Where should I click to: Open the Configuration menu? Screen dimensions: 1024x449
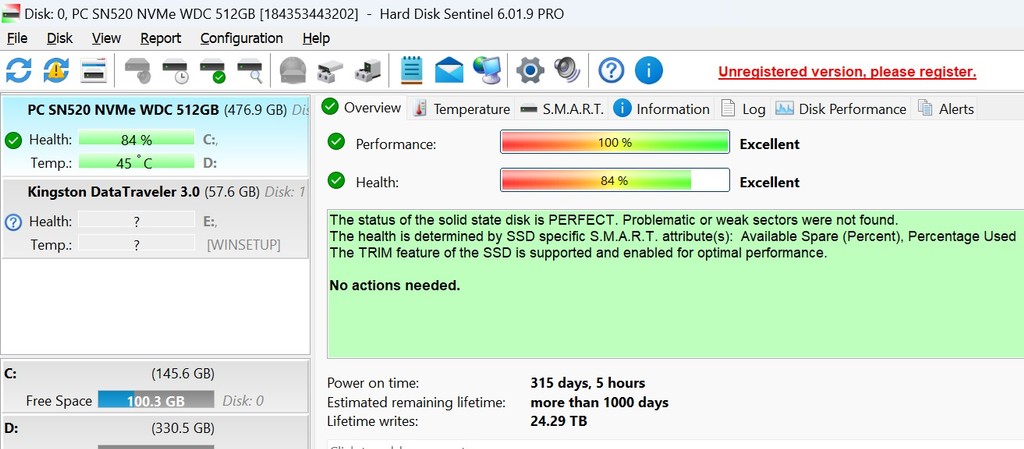[x=242, y=39]
